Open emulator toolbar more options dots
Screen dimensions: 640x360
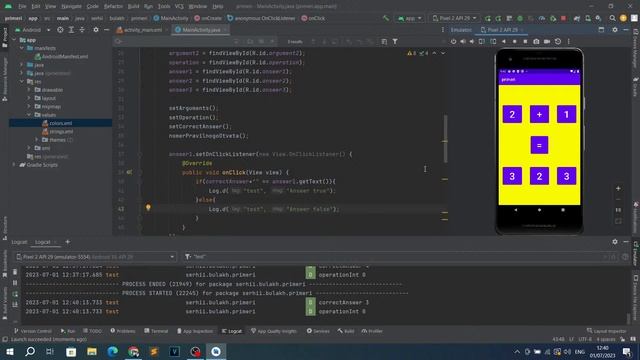(569, 42)
